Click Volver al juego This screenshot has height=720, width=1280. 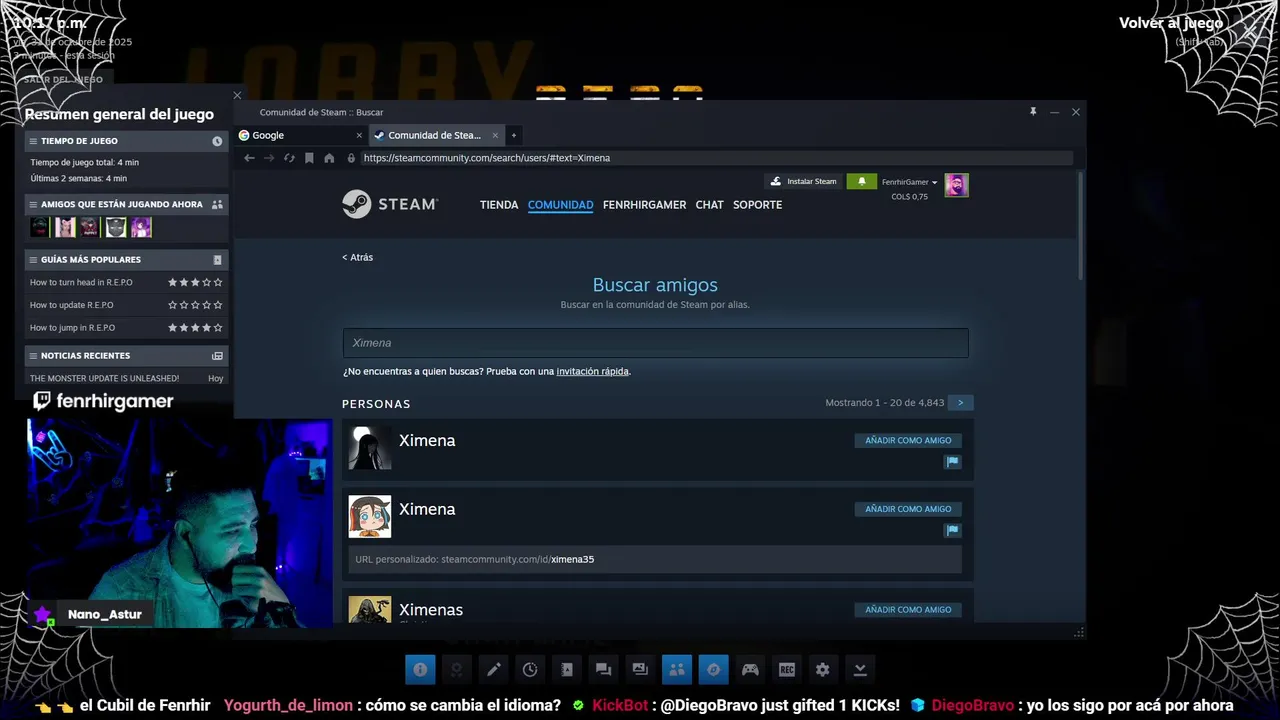(1170, 23)
